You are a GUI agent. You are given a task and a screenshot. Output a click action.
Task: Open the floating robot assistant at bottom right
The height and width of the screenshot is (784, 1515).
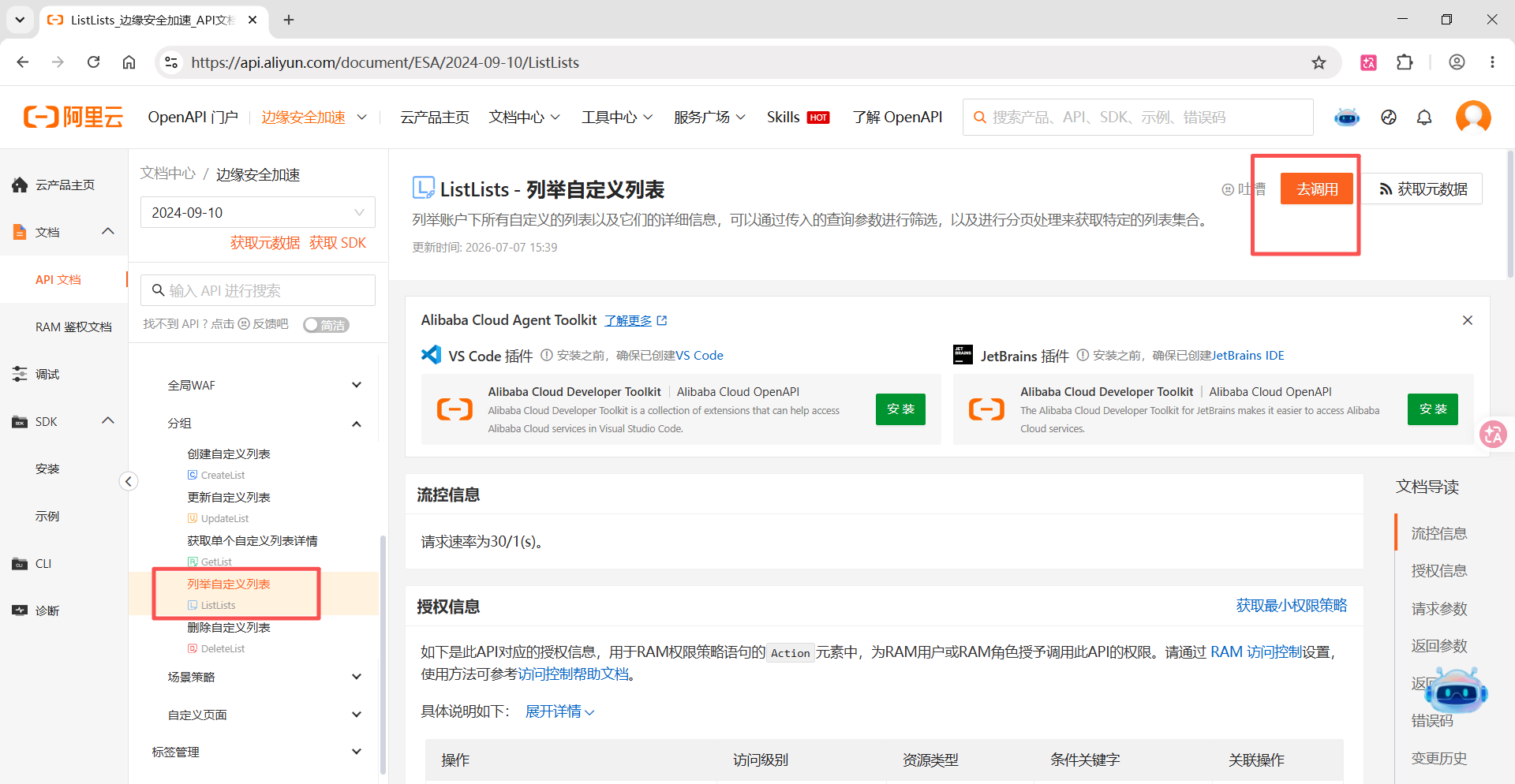1457,690
